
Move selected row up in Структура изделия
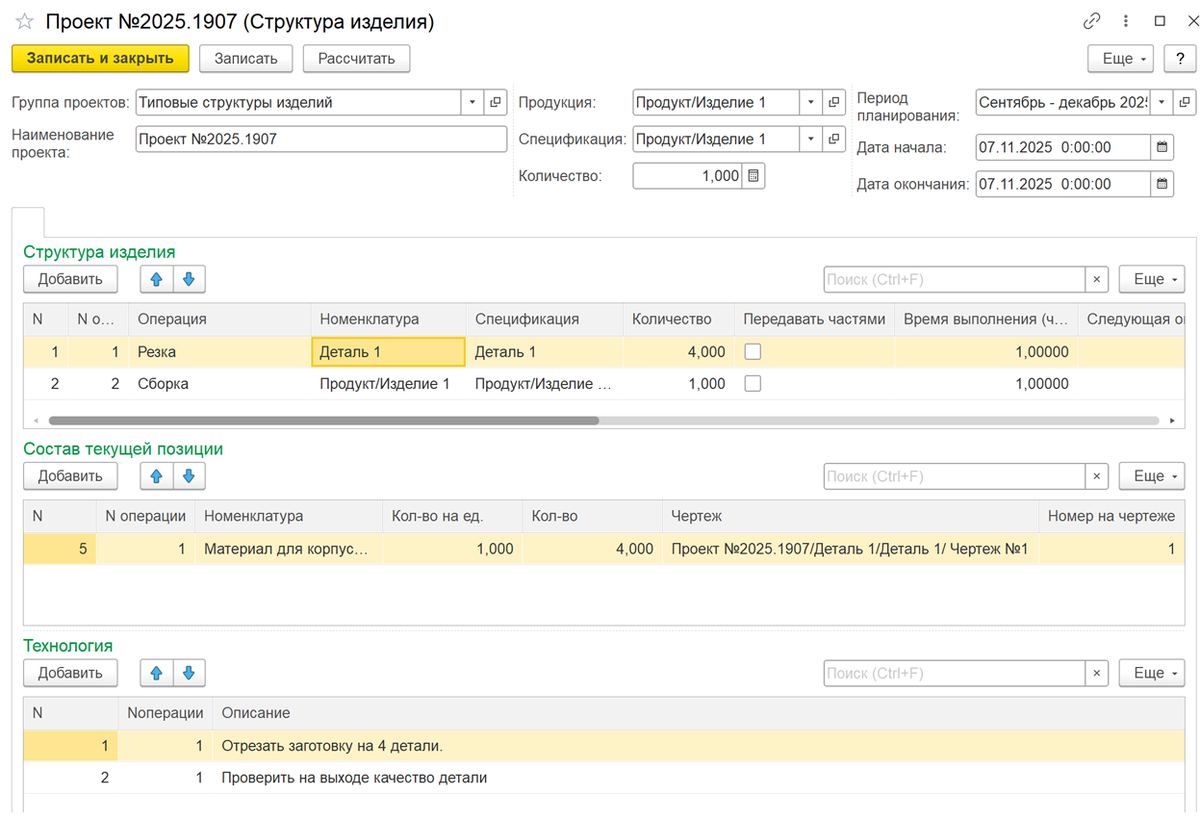click(156, 279)
